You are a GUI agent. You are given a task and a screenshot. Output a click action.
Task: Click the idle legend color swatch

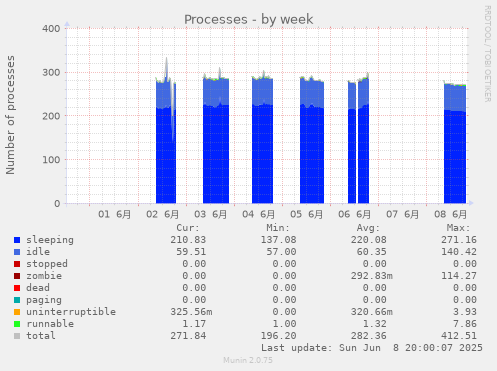17,252
